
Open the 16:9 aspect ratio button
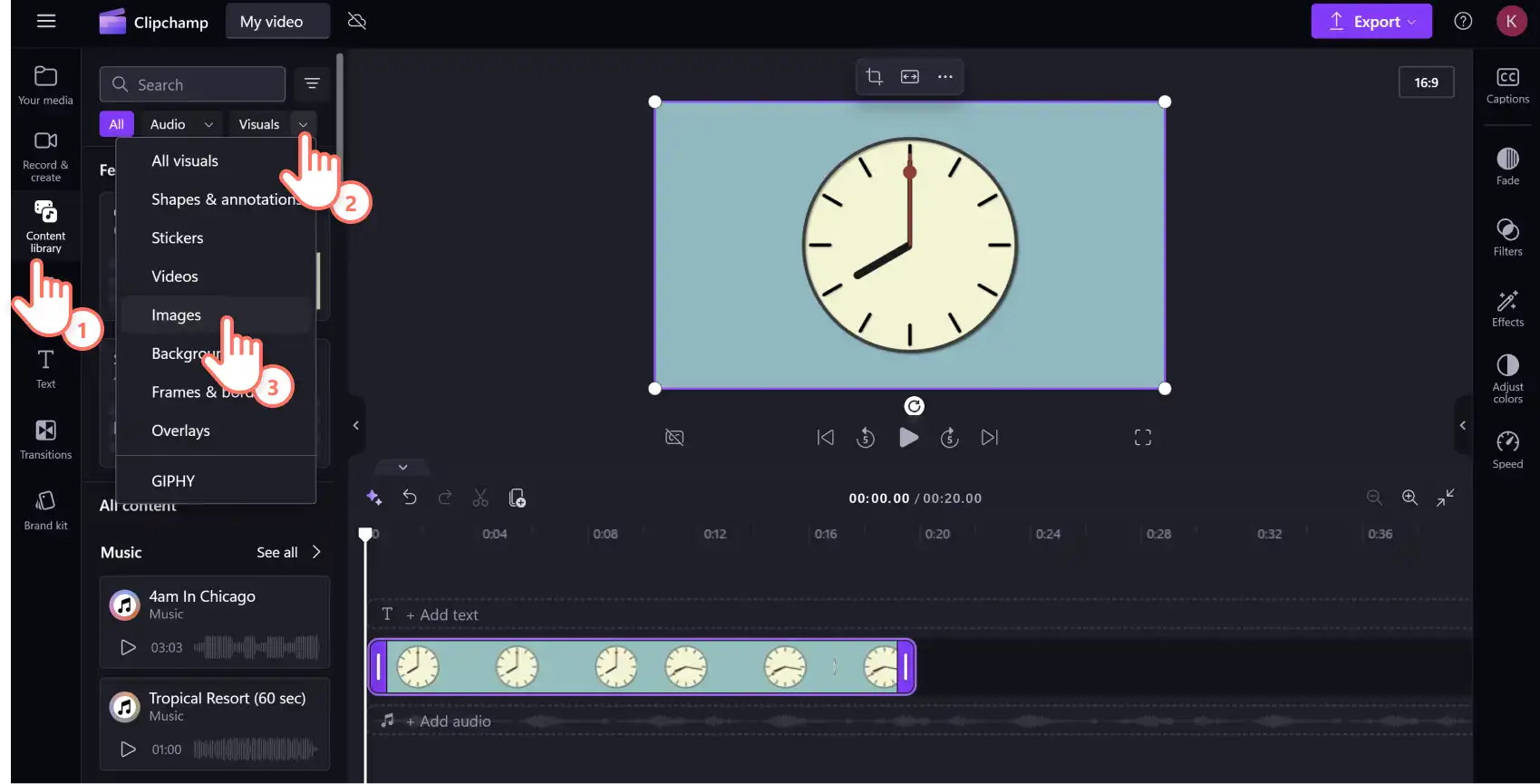pyautogui.click(x=1426, y=82)
